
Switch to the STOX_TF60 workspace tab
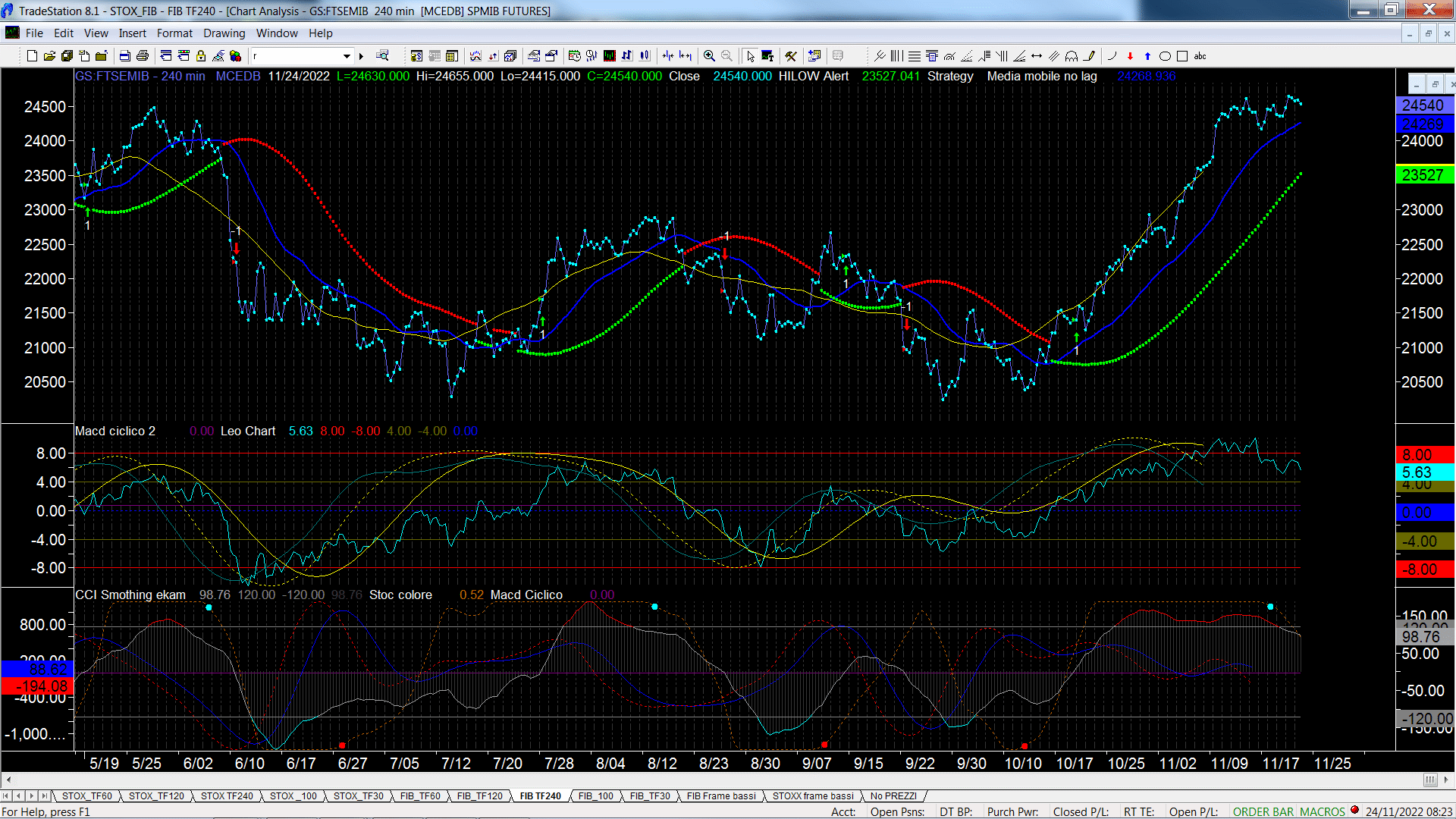pyautogui.click(x=86, y=795)
